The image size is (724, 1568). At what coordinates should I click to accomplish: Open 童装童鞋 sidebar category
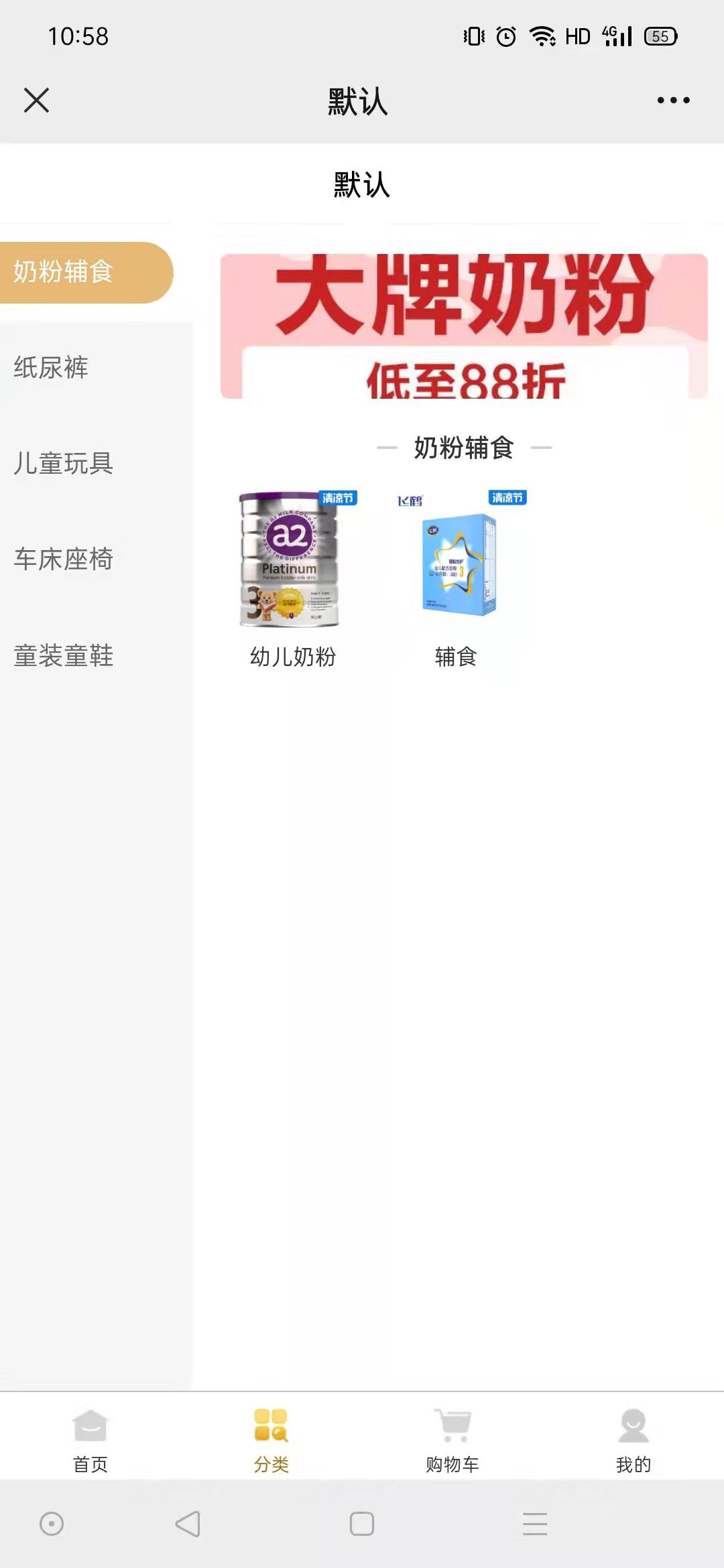click(x=64, y=655)
